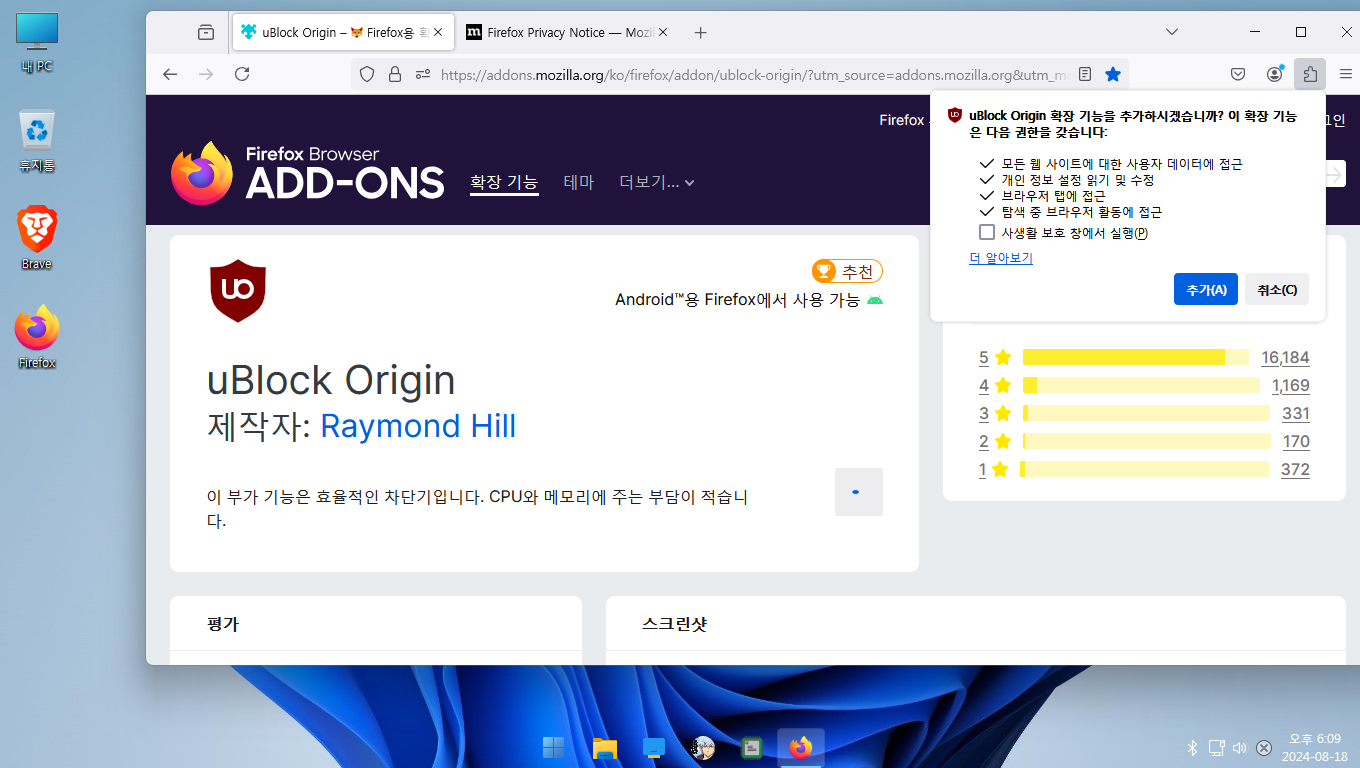Image resolution: width=1360 pixels, height=768 pixels.
Task: Open the Firefox account icon
Action: coord(1274,74)
